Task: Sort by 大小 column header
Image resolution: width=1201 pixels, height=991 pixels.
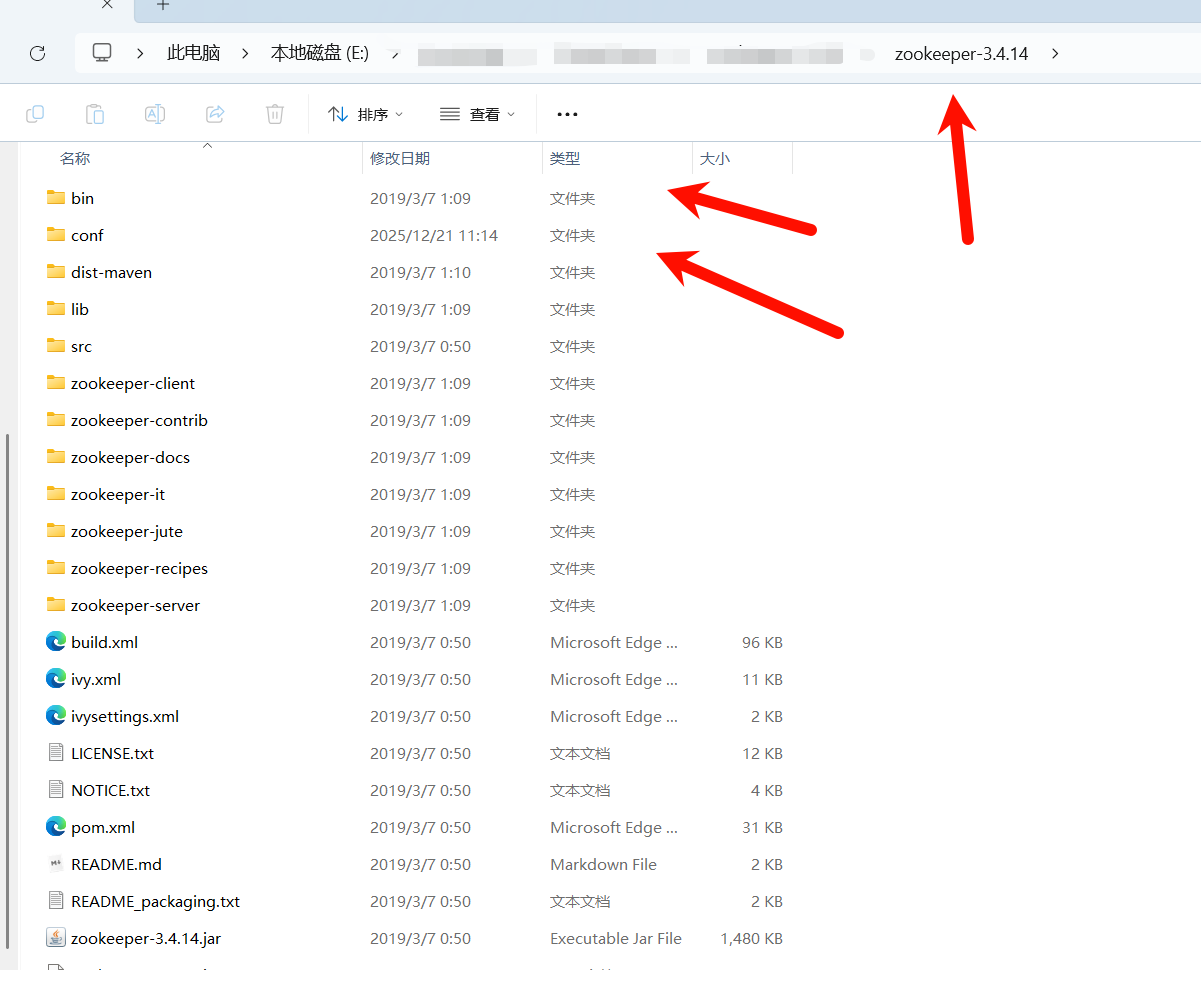Action: pos(715,158)
